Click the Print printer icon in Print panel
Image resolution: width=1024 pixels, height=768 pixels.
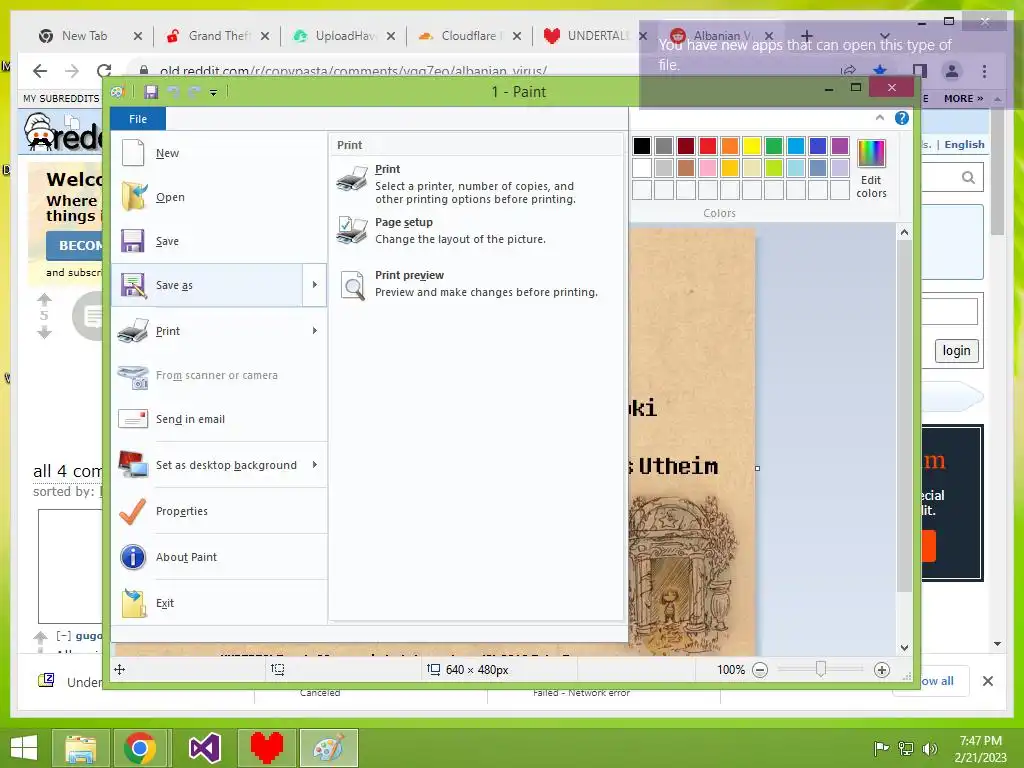(x=352, y=178)
